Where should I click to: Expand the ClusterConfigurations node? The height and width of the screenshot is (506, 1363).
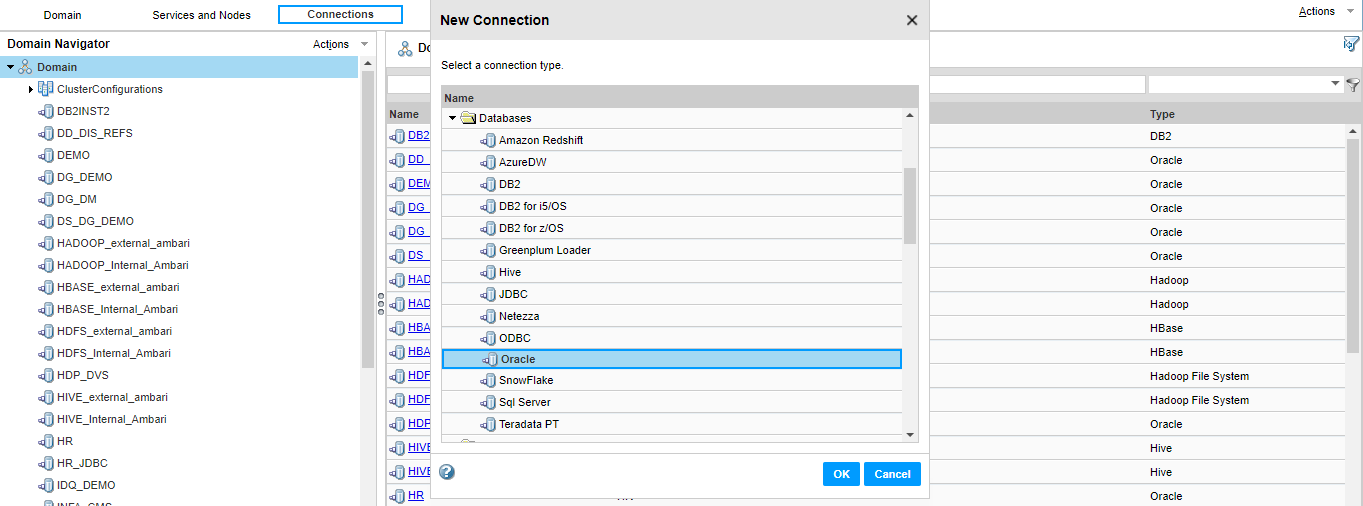[x=31, y=89]
